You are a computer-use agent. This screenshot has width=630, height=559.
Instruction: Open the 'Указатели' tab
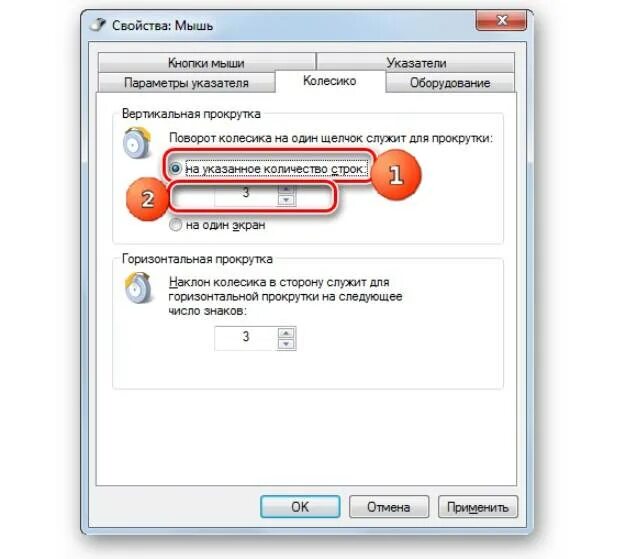[x=416, y=63]
